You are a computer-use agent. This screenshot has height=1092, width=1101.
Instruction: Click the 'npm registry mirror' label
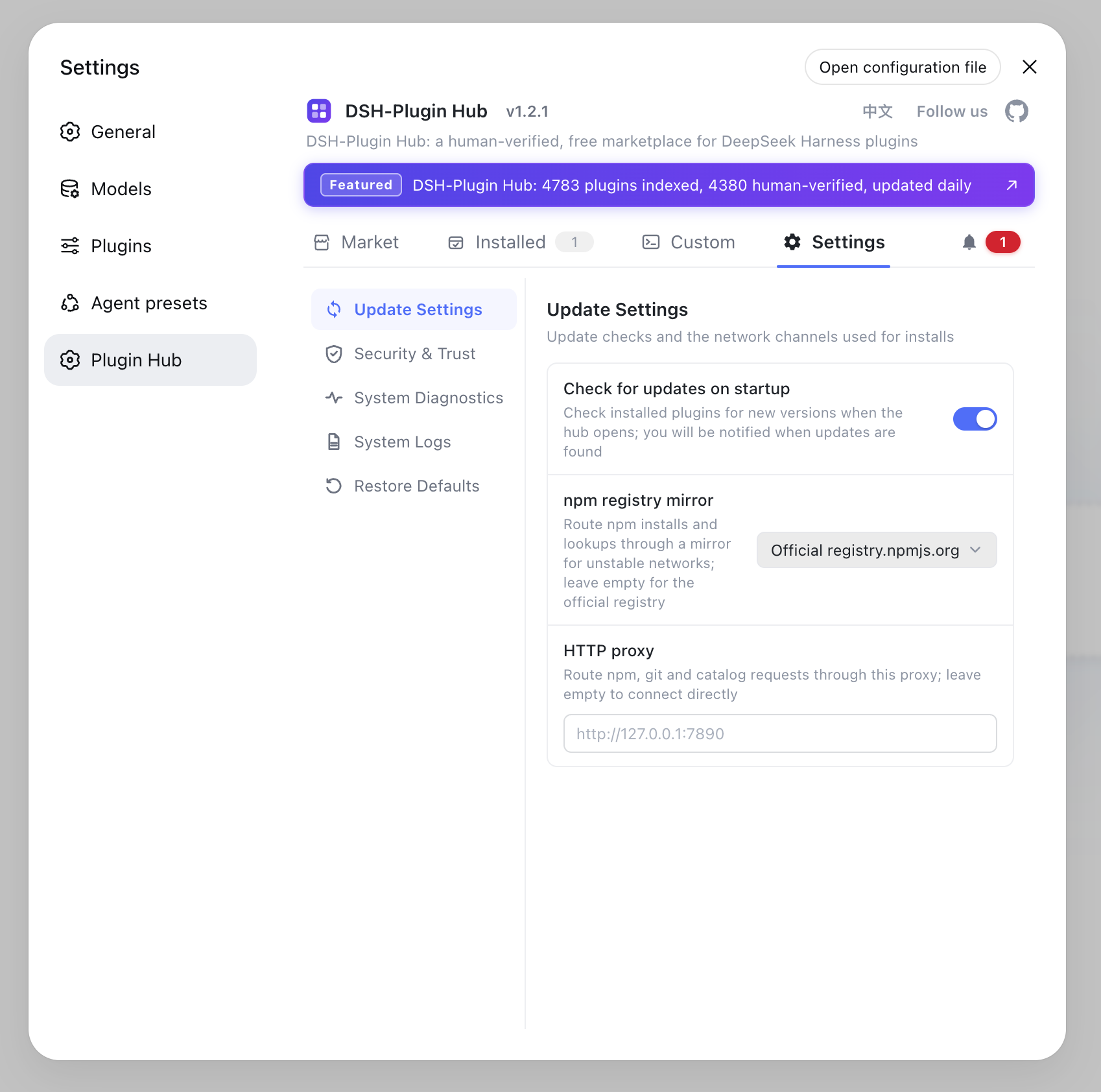pyautogui.click(x=638, y=500)
